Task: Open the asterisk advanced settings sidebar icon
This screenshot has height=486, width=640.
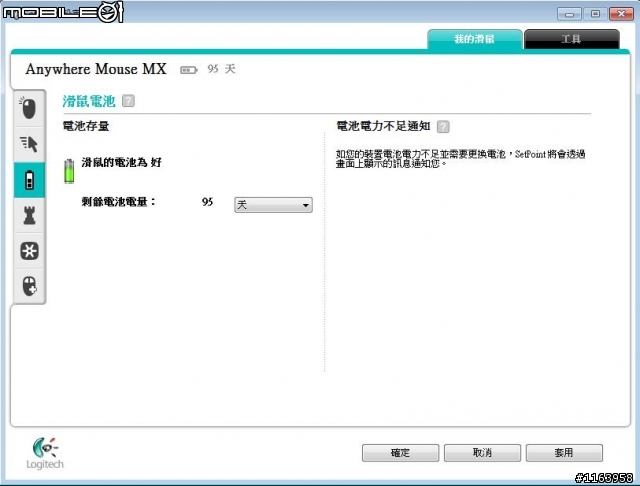Action: [29, 251]
